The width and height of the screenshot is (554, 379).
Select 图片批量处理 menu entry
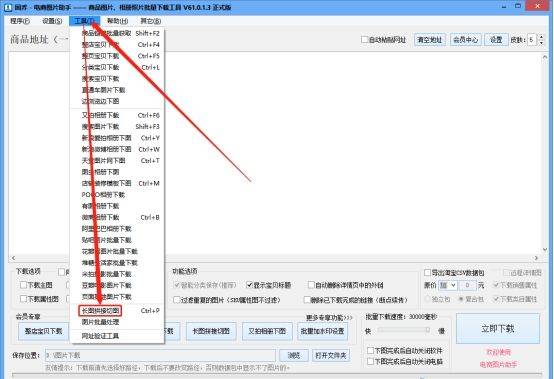point(118,322)
